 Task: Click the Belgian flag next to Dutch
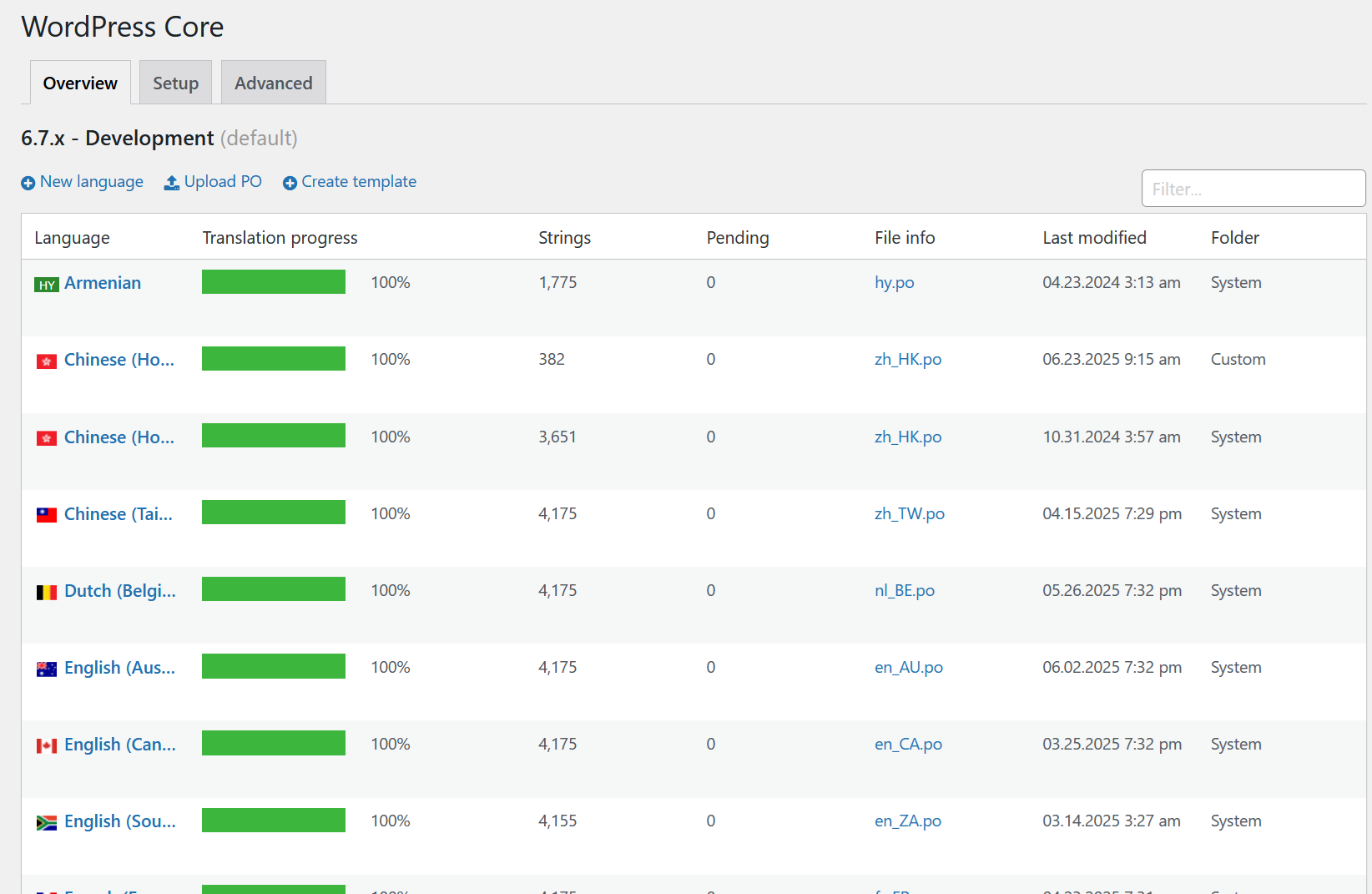click(x=47, y=593)
